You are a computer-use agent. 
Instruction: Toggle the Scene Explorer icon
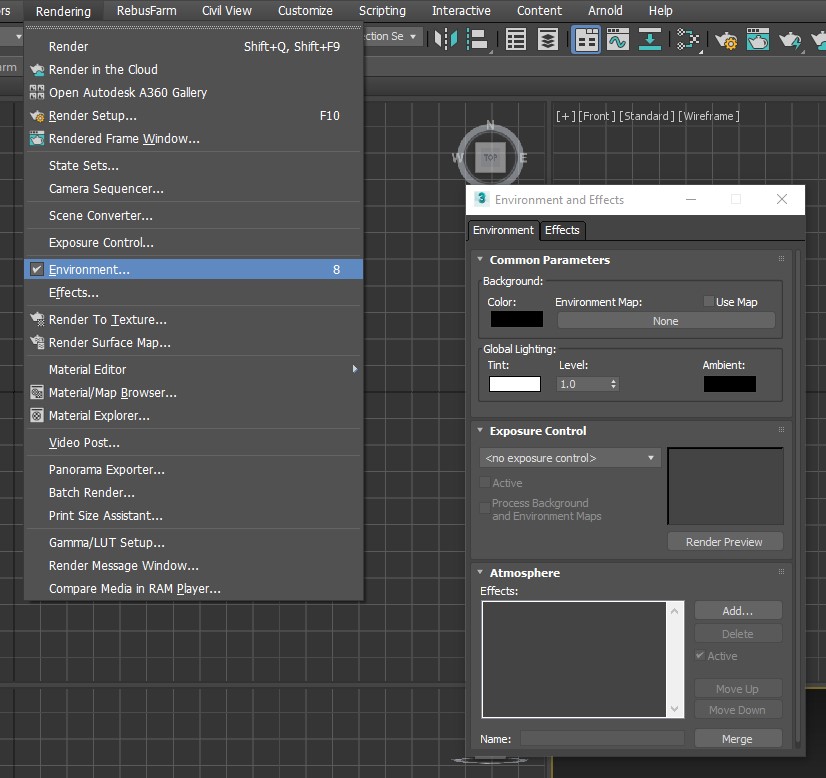(516, 39)
